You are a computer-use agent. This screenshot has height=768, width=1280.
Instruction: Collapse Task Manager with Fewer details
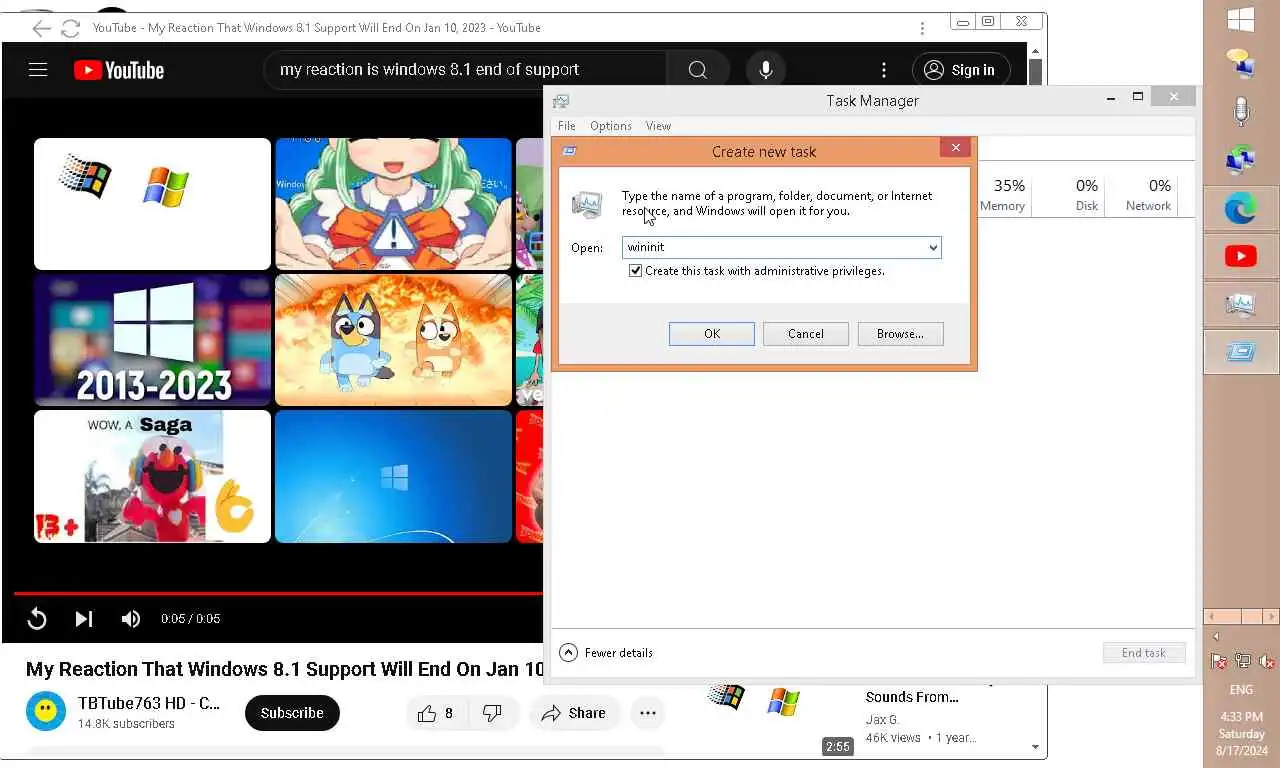point(606,653)
